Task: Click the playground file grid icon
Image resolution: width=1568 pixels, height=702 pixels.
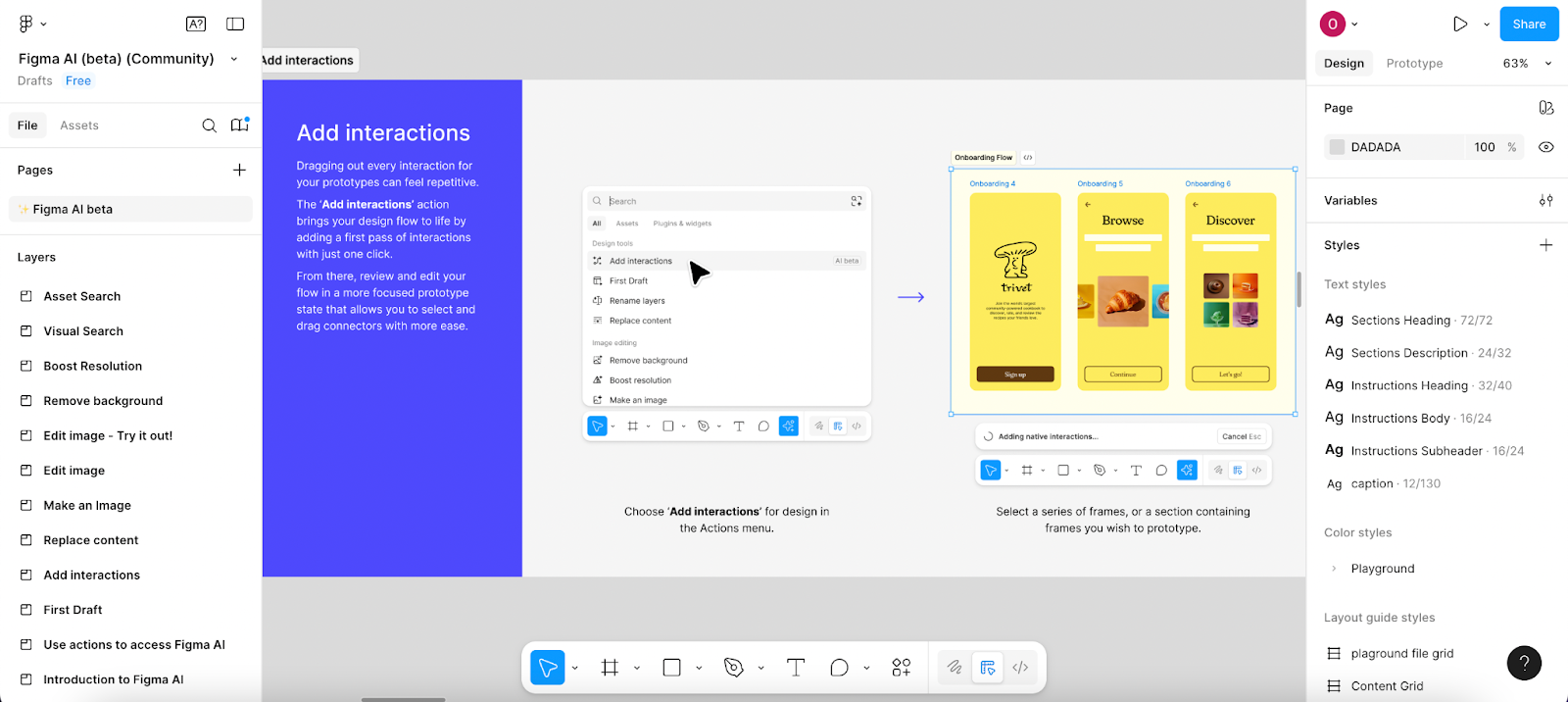Action: [1334, 653]
